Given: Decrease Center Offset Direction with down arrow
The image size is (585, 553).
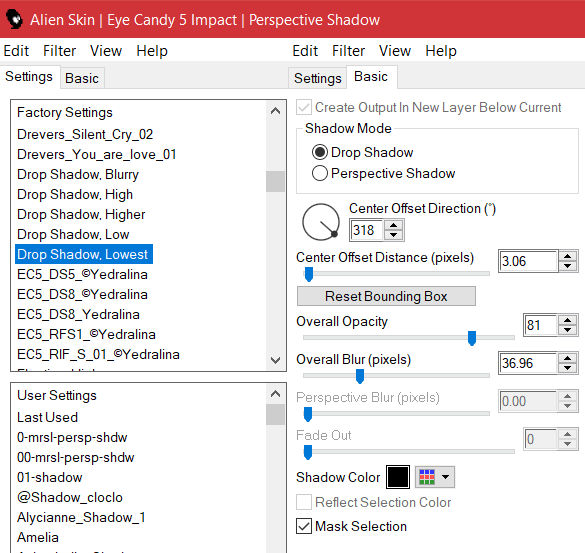Looking at the screenshot, I should click(393, 235).
